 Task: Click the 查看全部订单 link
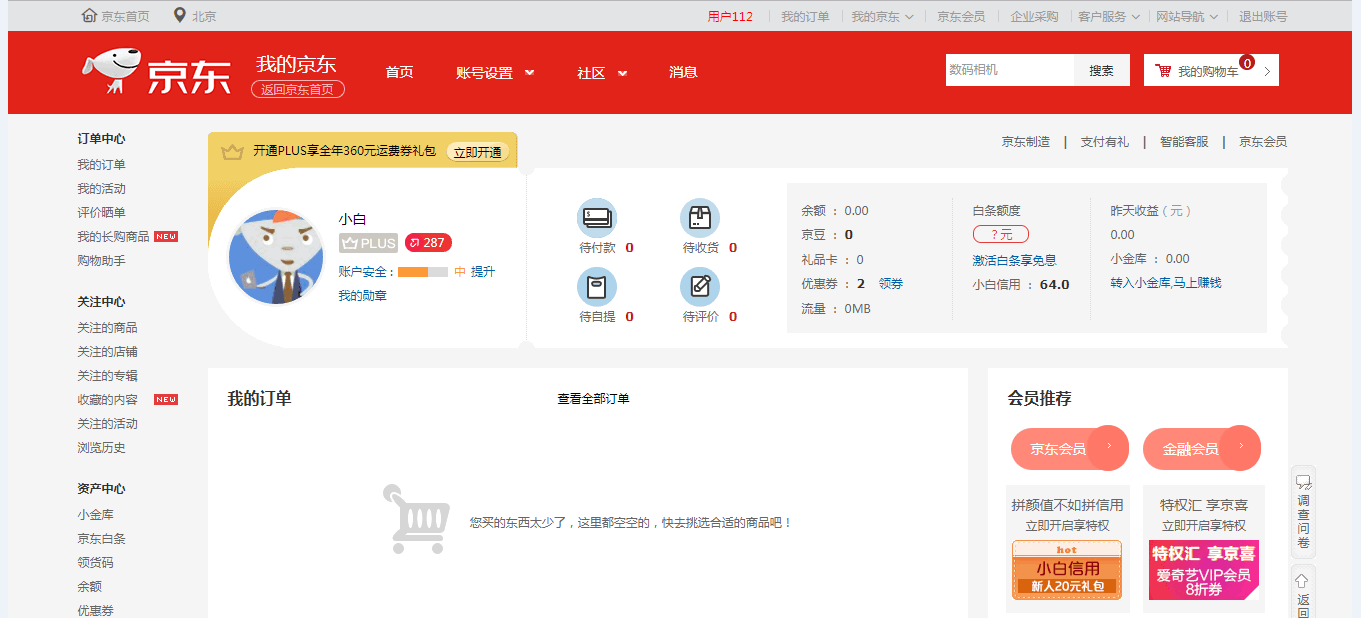[593, 398]
